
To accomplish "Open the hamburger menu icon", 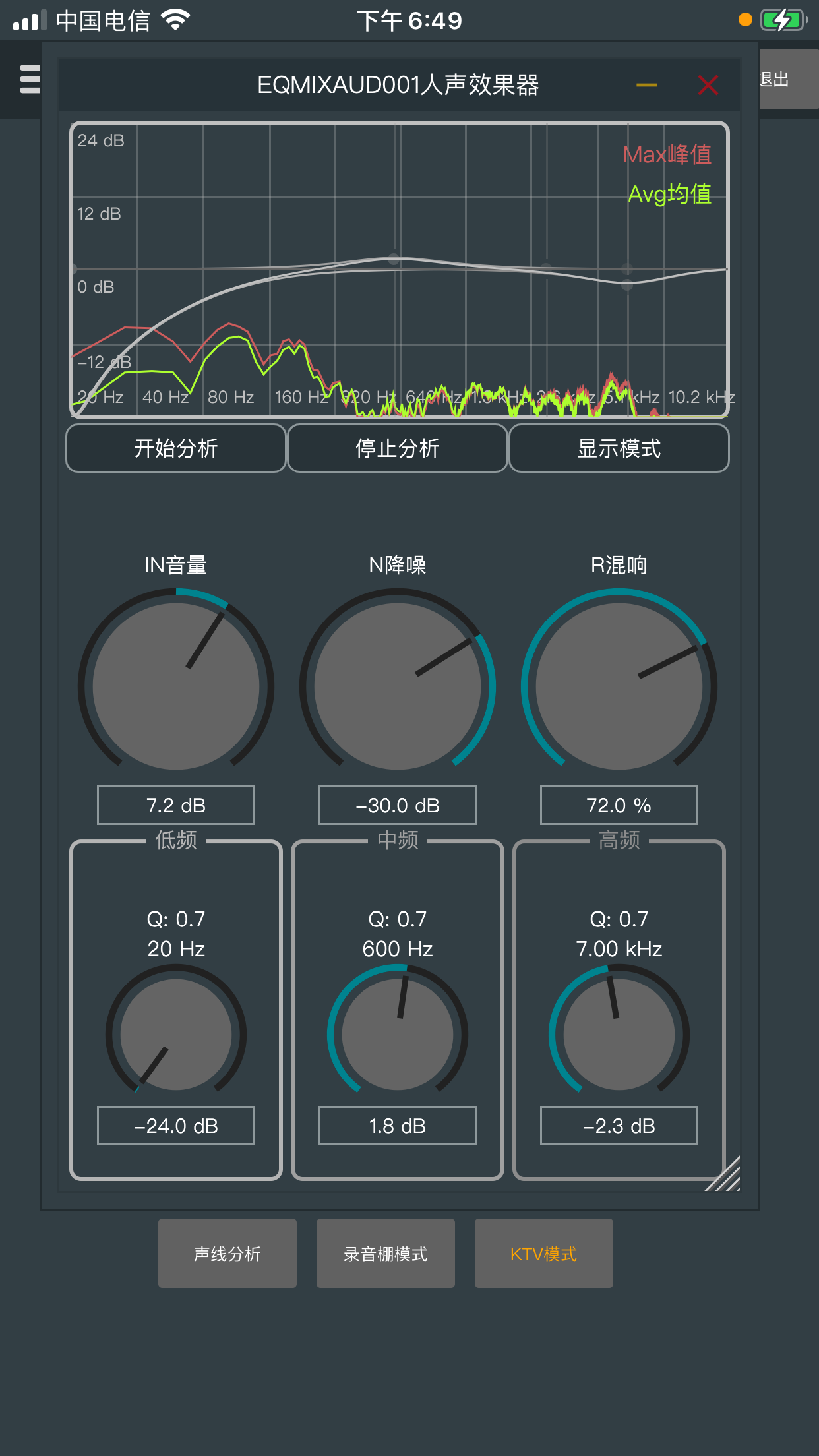I will (30, 79).
